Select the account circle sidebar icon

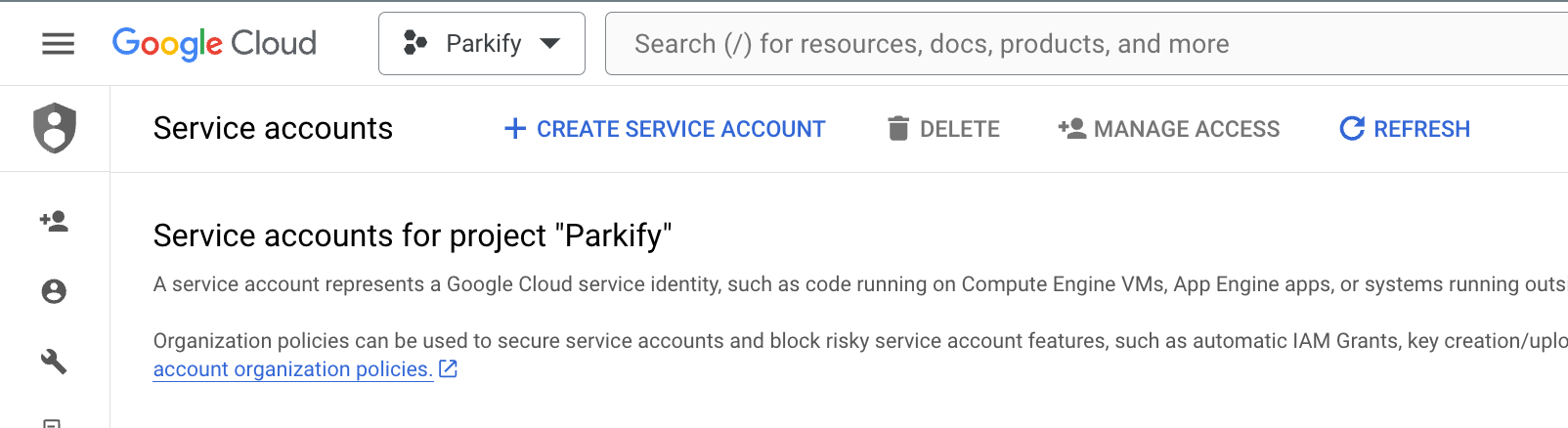54,291
